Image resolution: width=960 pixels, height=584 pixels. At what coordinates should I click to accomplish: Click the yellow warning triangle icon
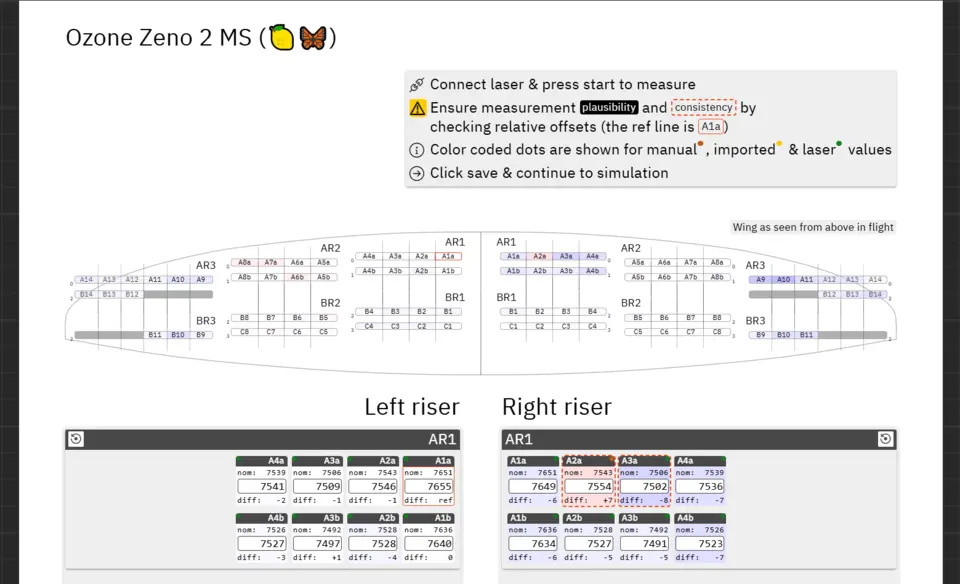(417, 108)
